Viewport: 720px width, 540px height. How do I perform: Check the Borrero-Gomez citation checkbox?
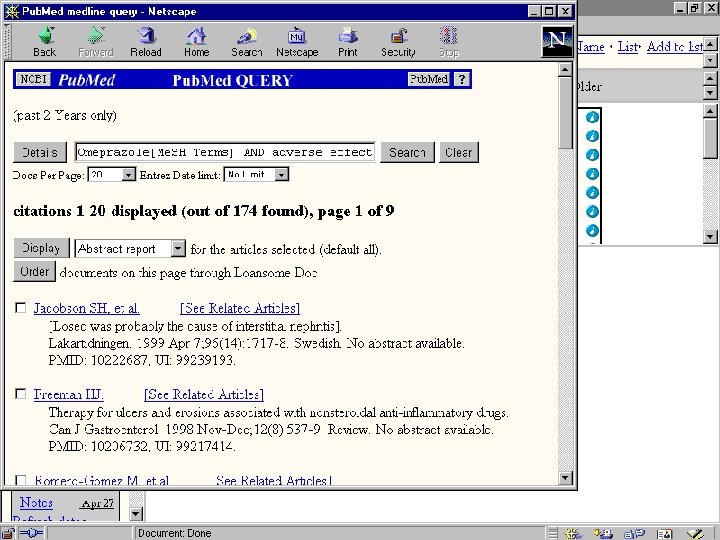(x=21, y=480)
